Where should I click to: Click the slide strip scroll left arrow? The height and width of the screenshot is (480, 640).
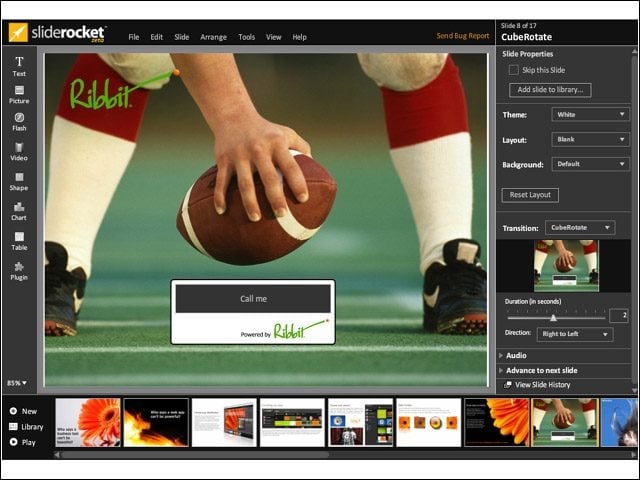(x=57, y=454)
